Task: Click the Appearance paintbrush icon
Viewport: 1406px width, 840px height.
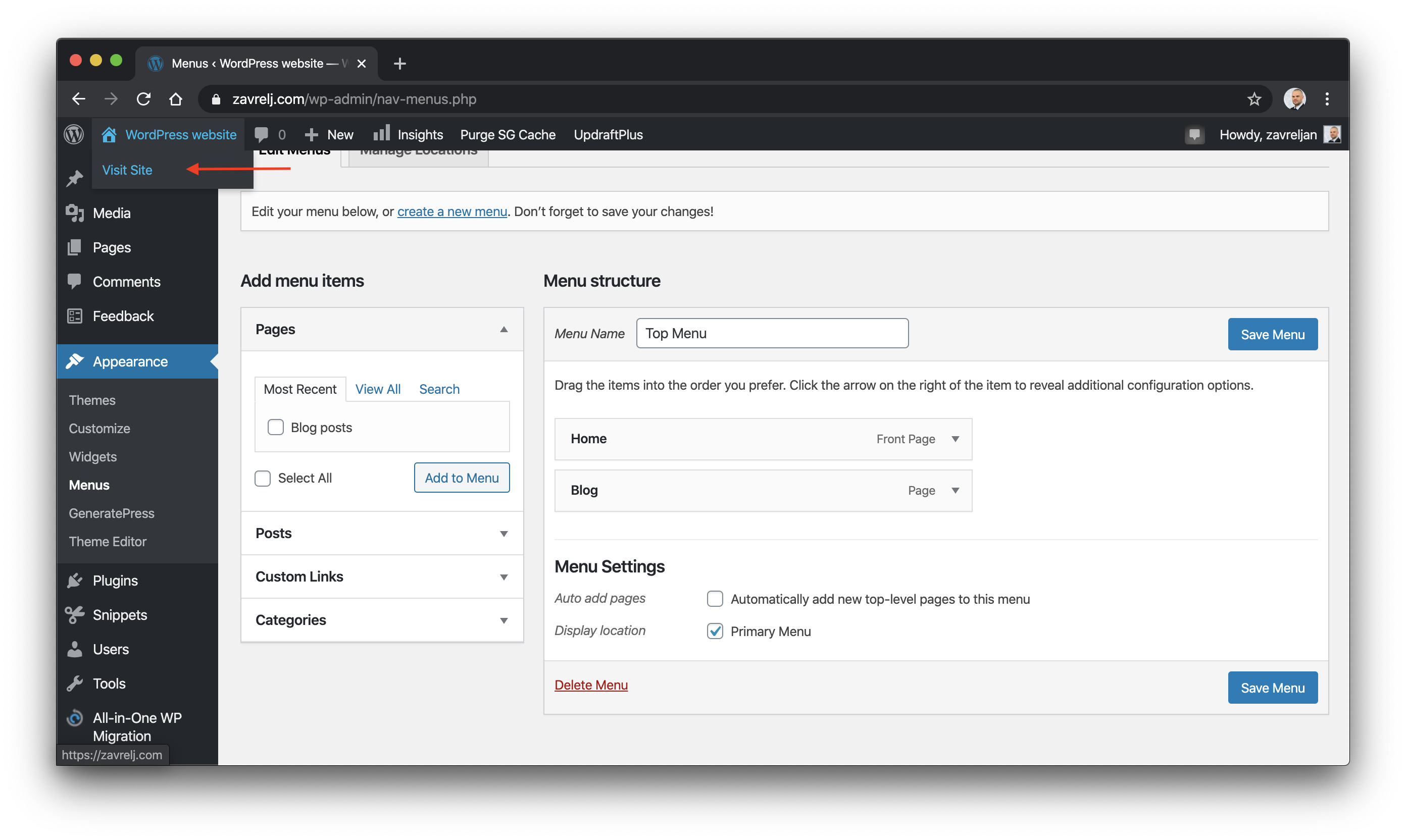Action: point(75,361)
